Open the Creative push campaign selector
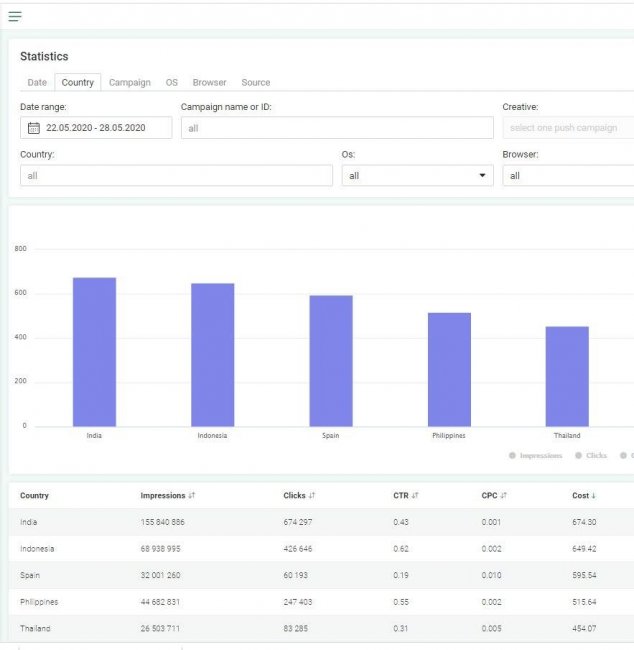This screenshot has width=634, height=650. tap(567, 128)
